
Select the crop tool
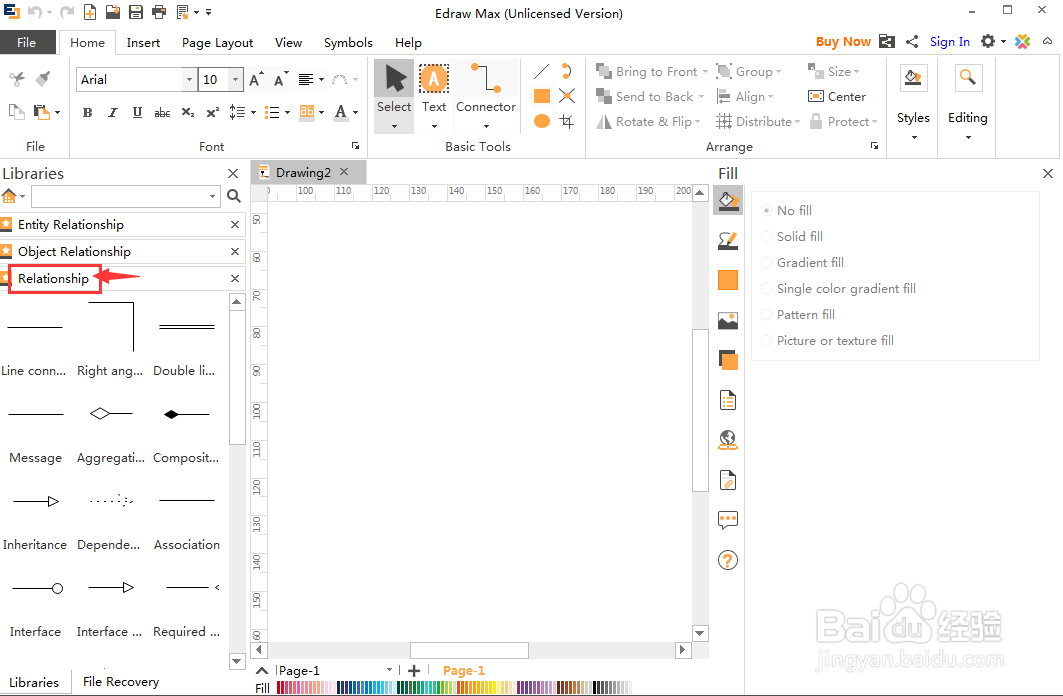[x=567, y=121]
